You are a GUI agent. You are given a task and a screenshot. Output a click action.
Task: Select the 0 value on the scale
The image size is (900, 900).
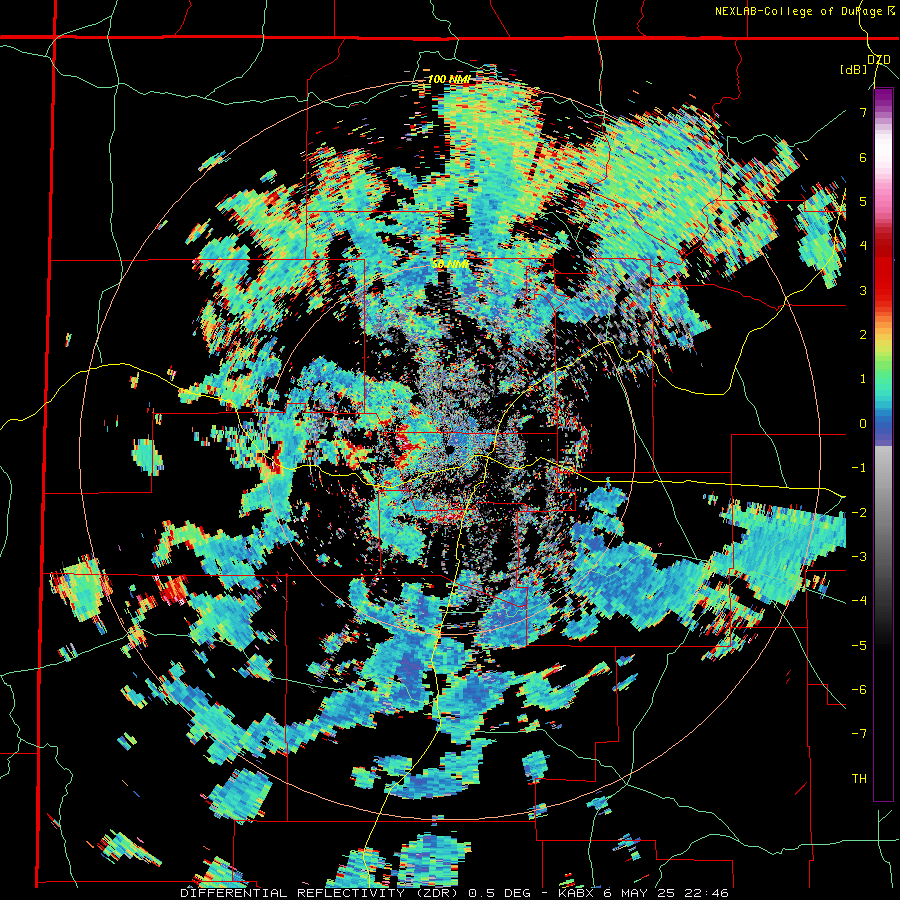point(863,424)
